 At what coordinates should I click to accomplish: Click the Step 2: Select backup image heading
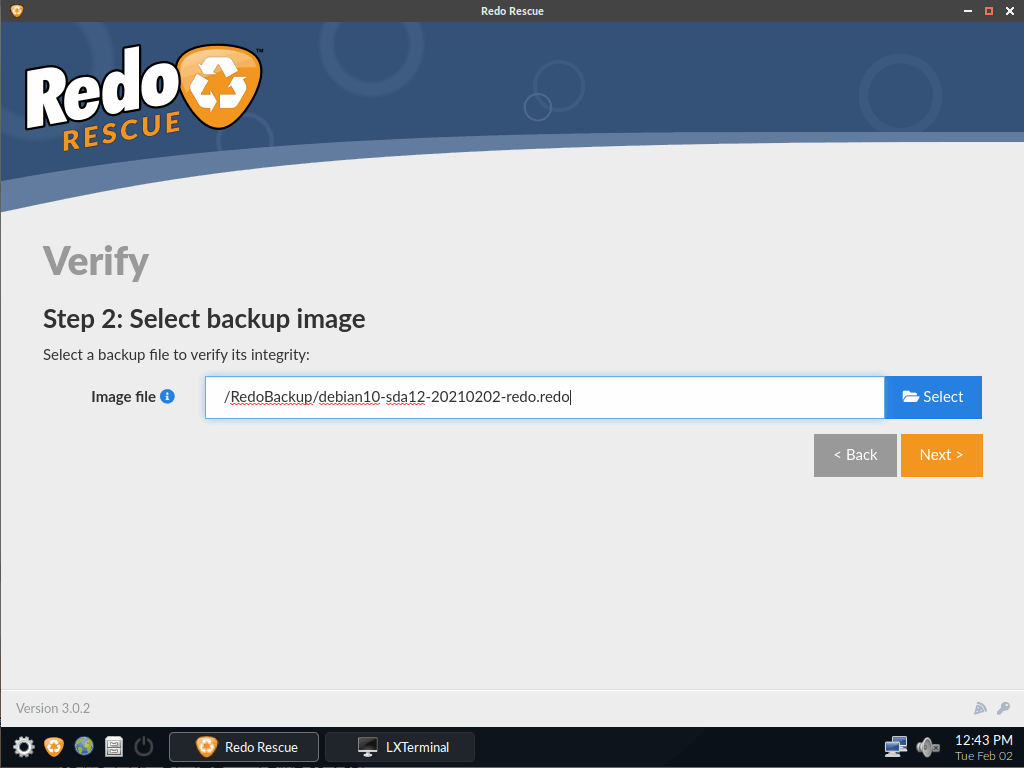(x=204, y=319)
